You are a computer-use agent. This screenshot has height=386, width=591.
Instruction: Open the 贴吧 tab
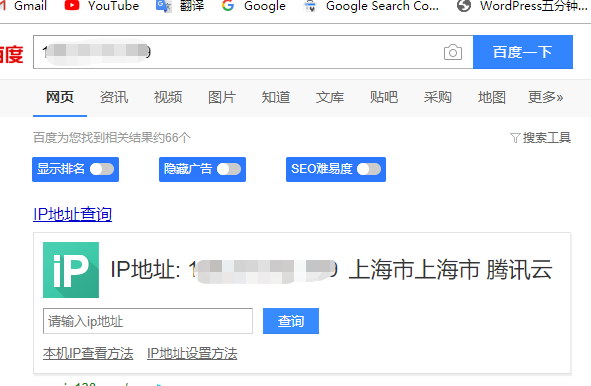coord(384,97)
